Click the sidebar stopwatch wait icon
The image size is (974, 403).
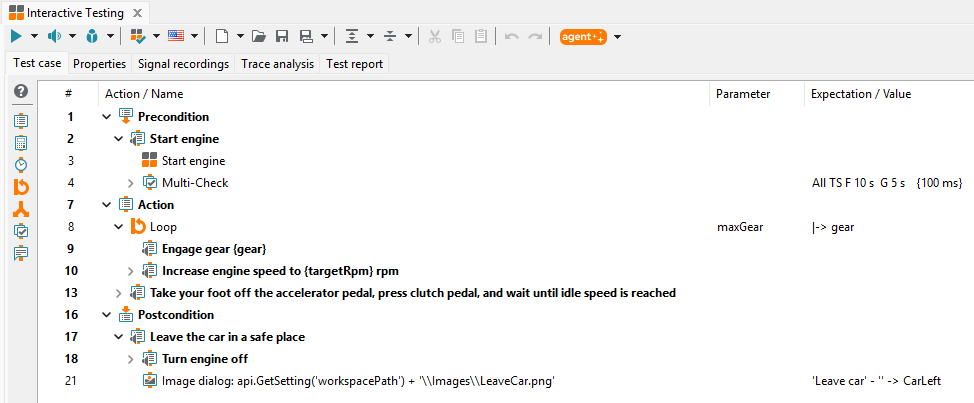(21, 165)
